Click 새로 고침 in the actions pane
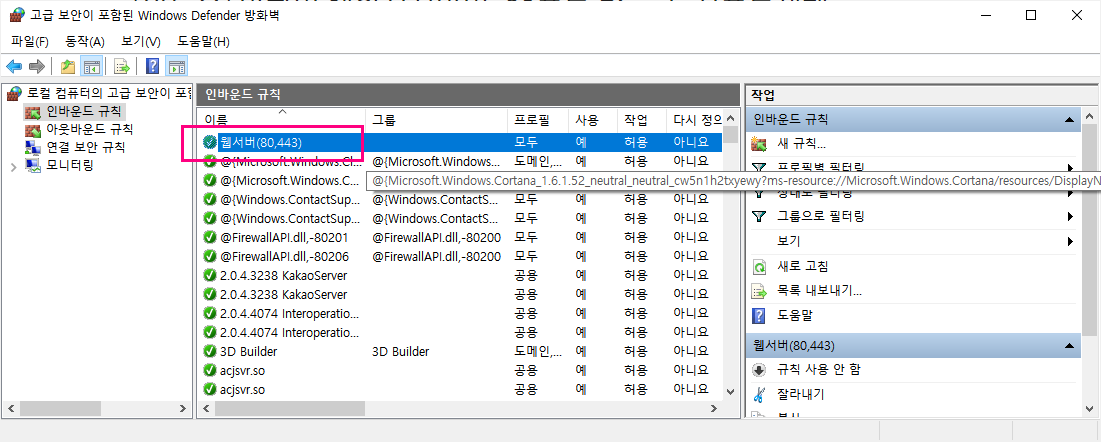The width and height of the screenshot is (1101, 442). [x=803, y=266]
